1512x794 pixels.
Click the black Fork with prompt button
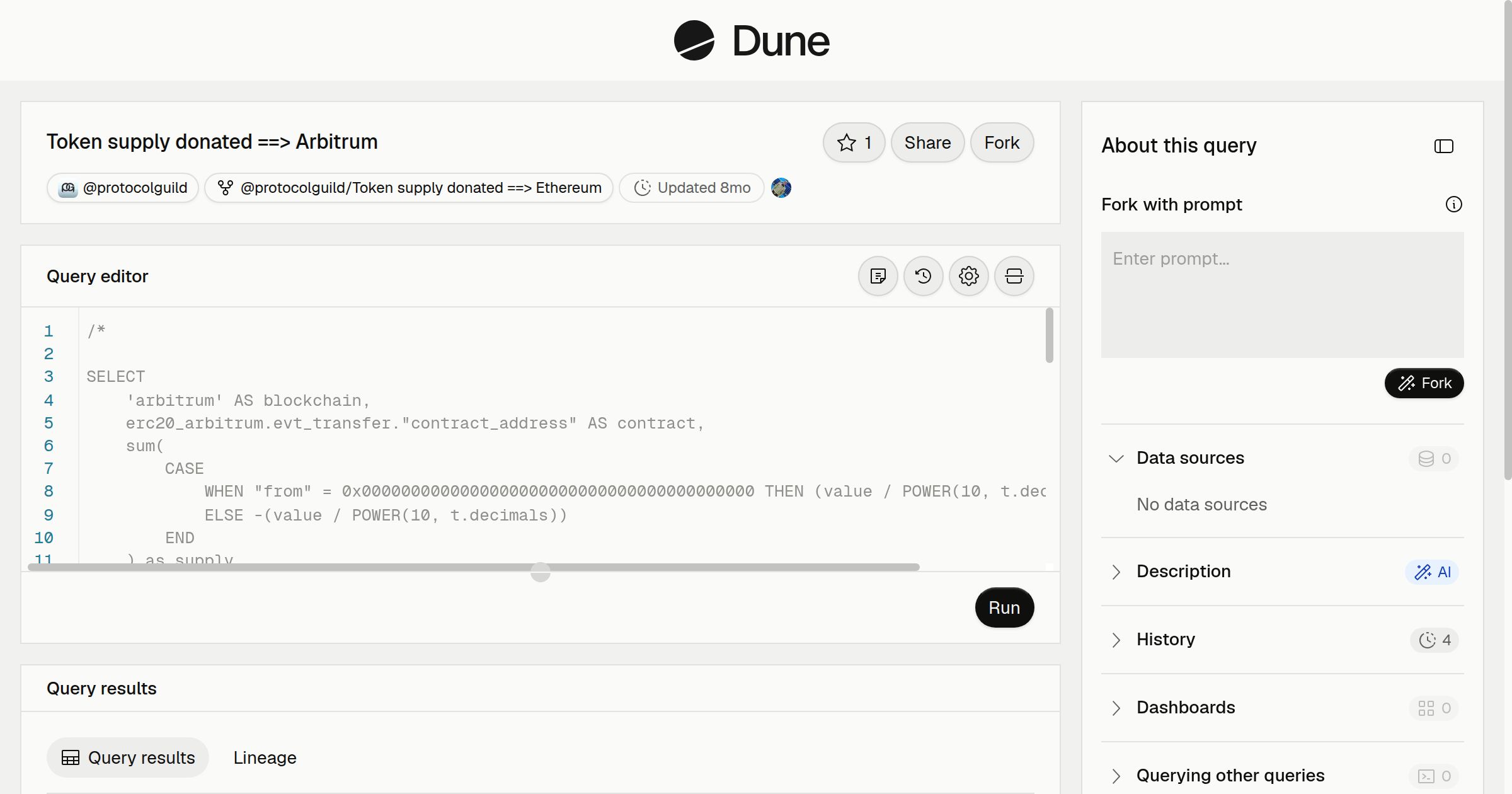coord(1424,383)
